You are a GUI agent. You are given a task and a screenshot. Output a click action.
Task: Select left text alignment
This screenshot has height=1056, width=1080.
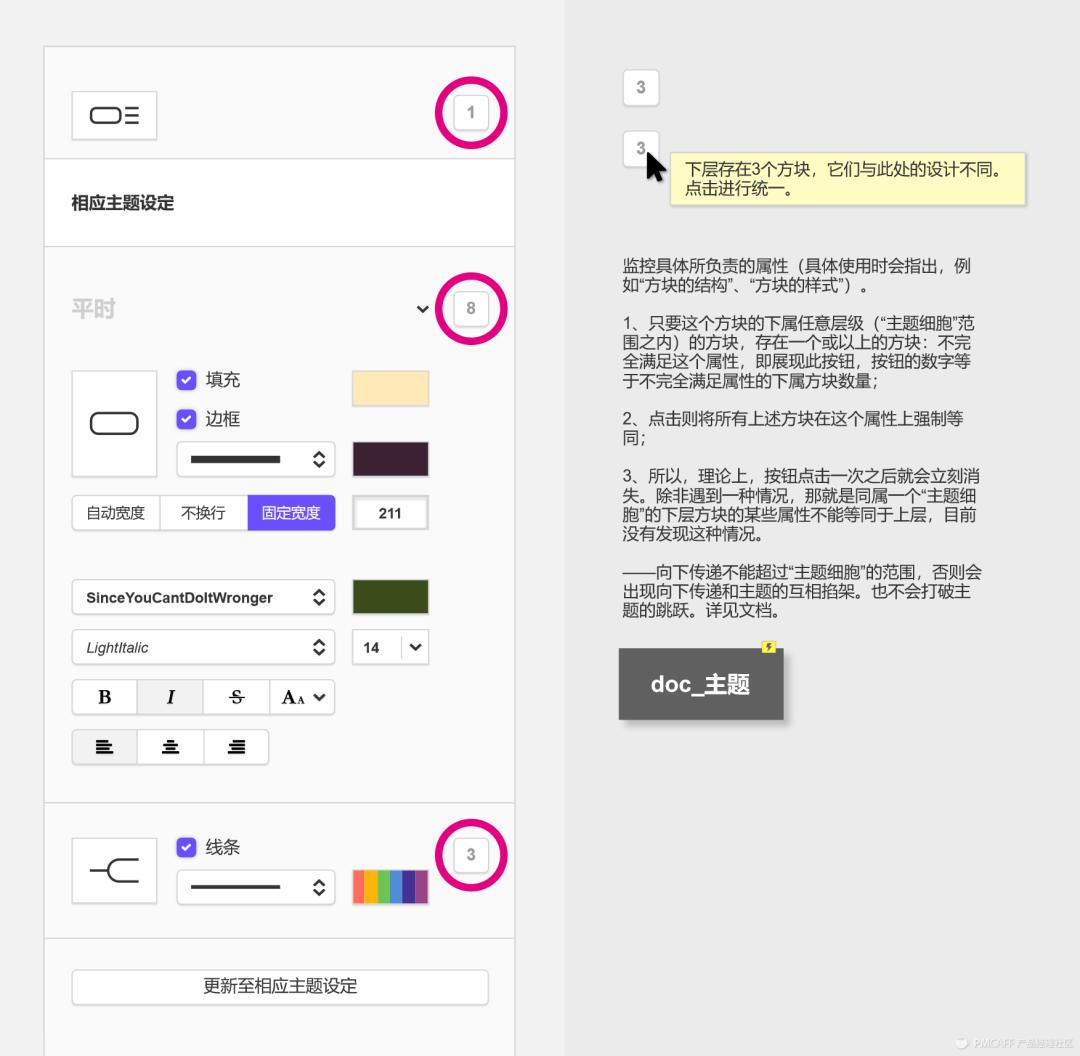click(x=104, y=747)
